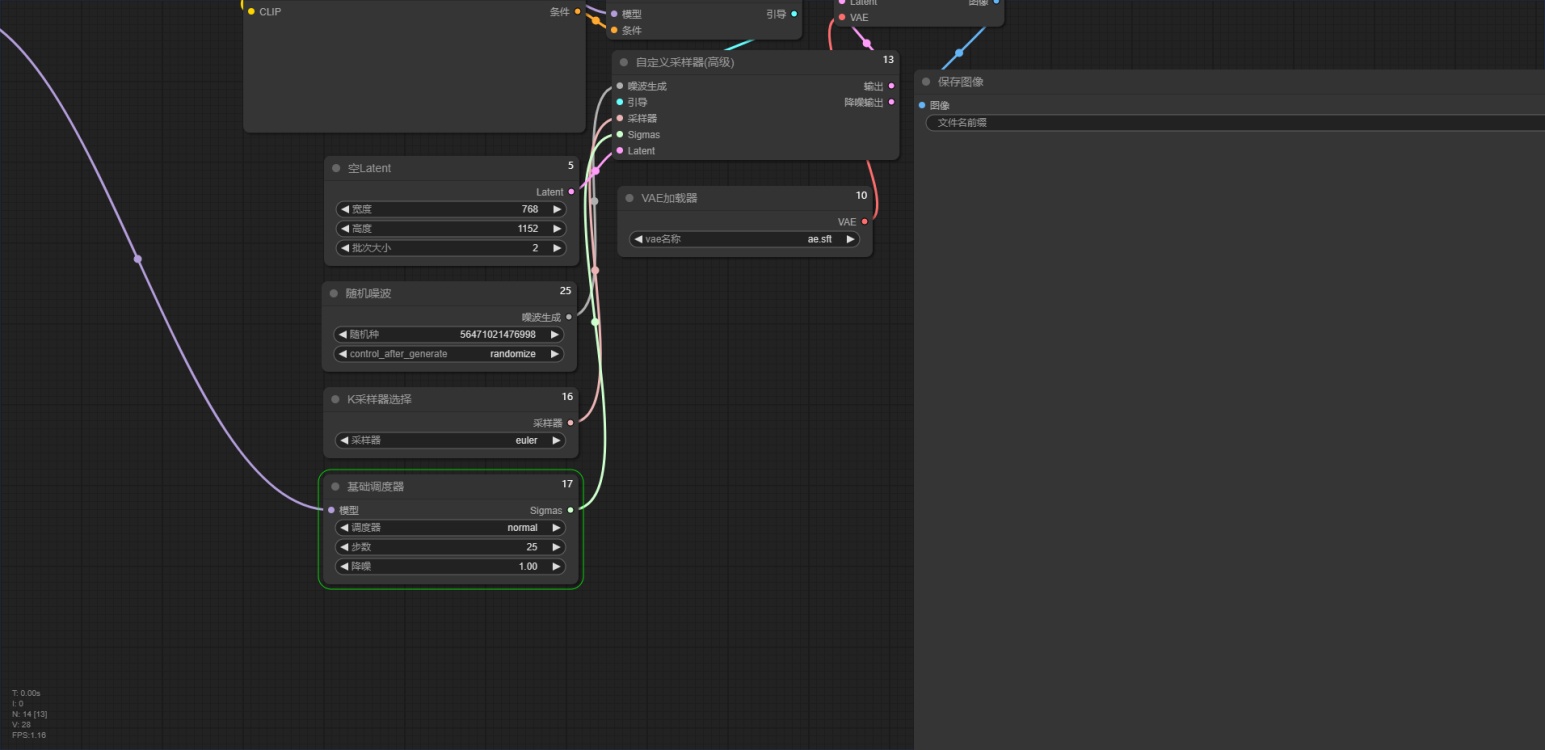This screenshot has height=750, width=1545.
Task: Decrease 随机种 with its left arrow
Action: tap(343, 334)
